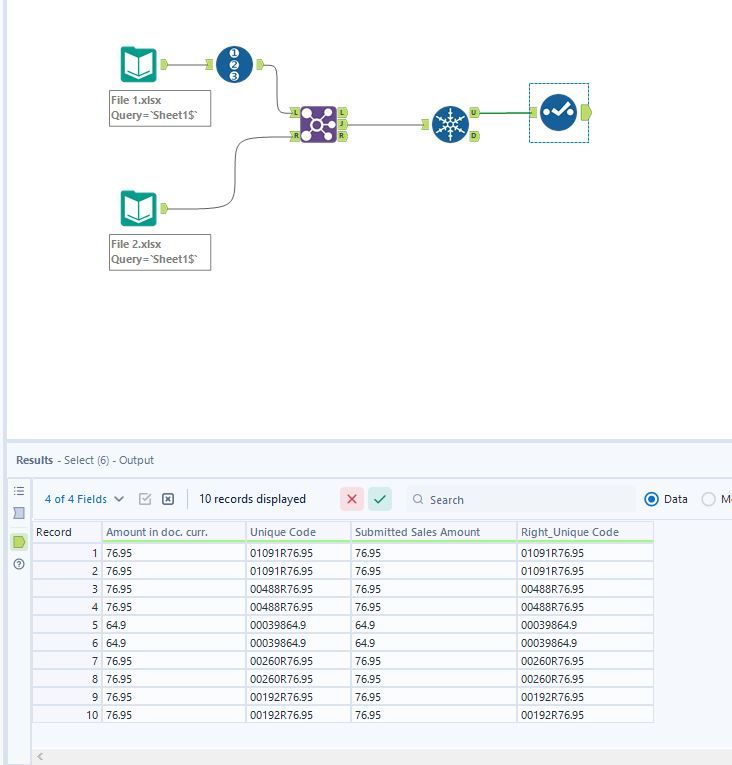
Task: Click the '10 records displayed' text
Action: coord(252,499)
